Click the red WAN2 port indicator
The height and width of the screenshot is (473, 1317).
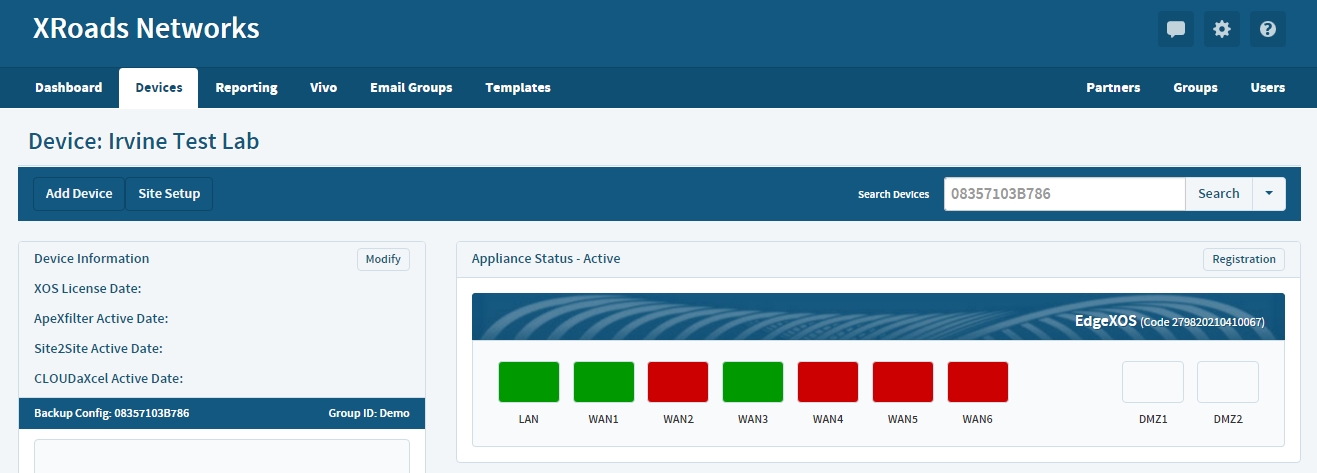[x=678, y=382]
